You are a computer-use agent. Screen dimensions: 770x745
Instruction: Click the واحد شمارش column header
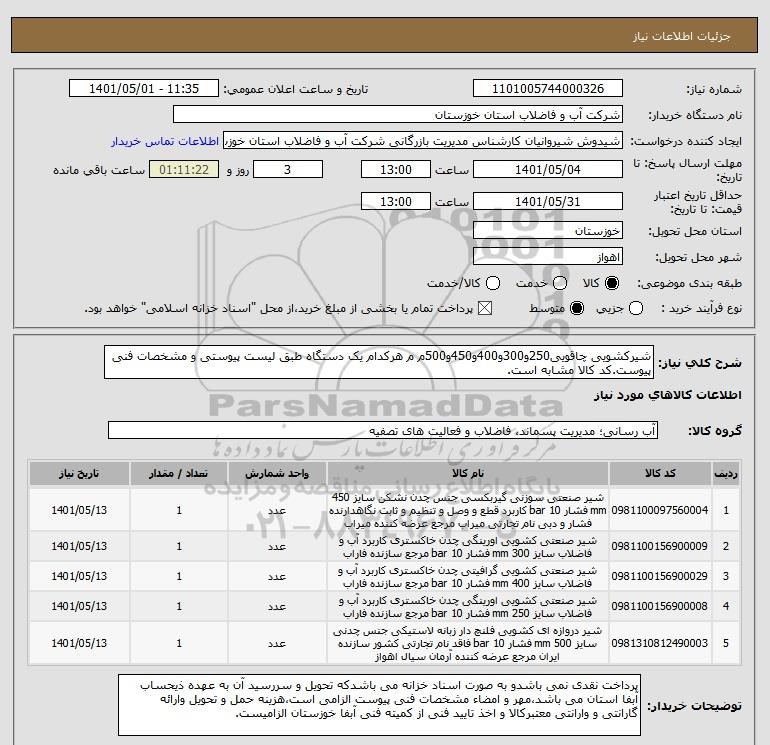pos(277,473)
